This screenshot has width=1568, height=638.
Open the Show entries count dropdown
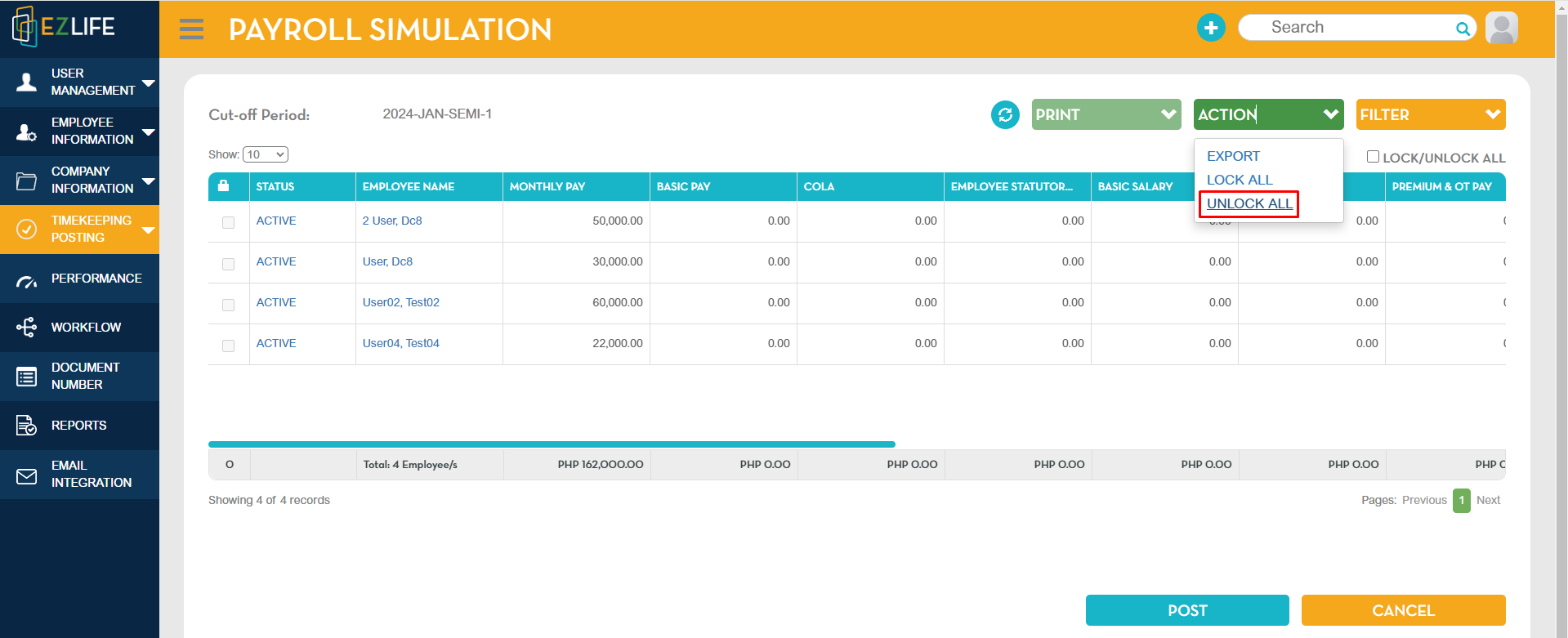(x=266, y=154)
